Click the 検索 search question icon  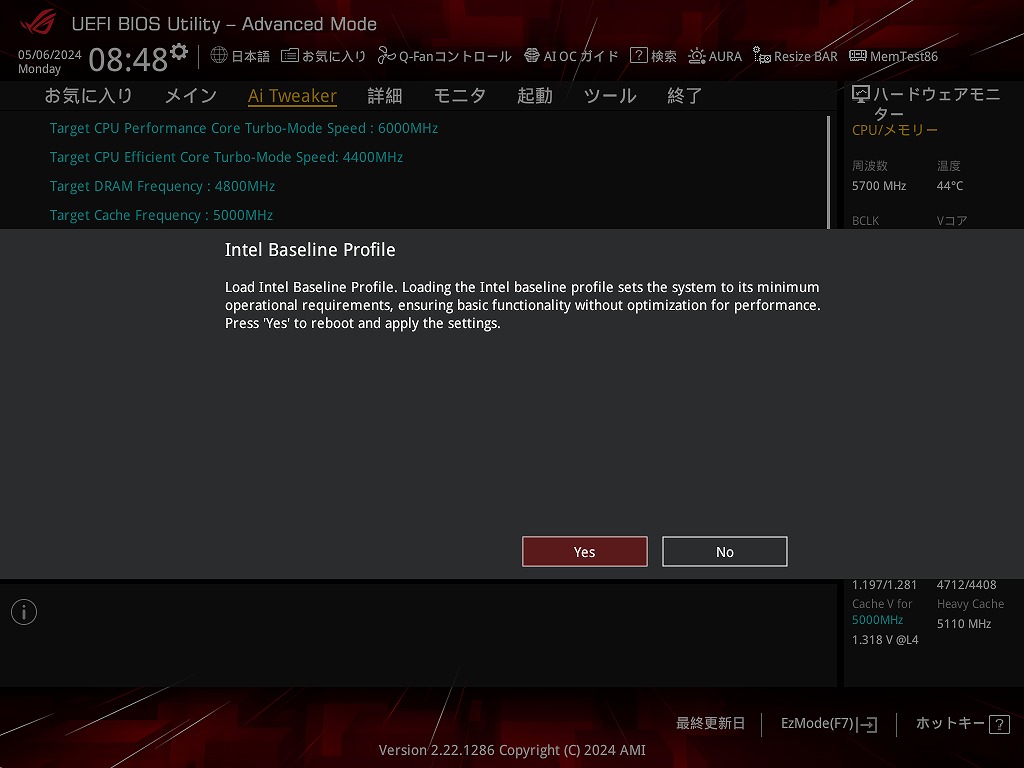pyautogui.click(x=639, y=56)
